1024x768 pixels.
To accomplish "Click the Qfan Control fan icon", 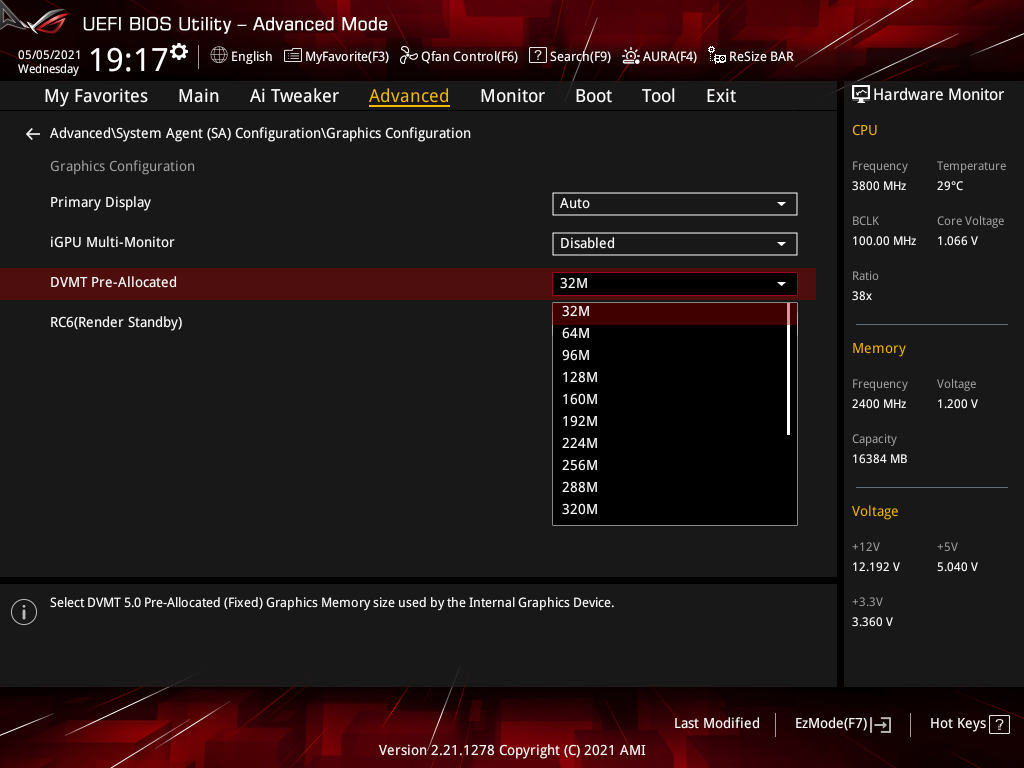I will click(x=409, y=56).
